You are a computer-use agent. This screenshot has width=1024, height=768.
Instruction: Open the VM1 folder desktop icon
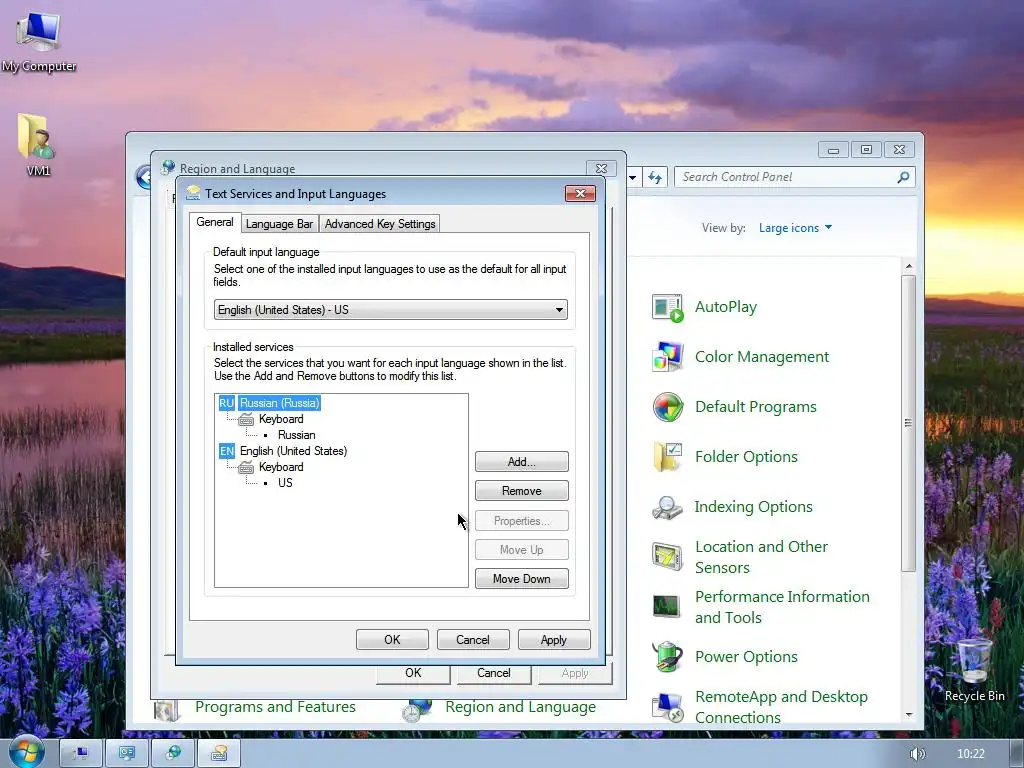pos(38,145)
